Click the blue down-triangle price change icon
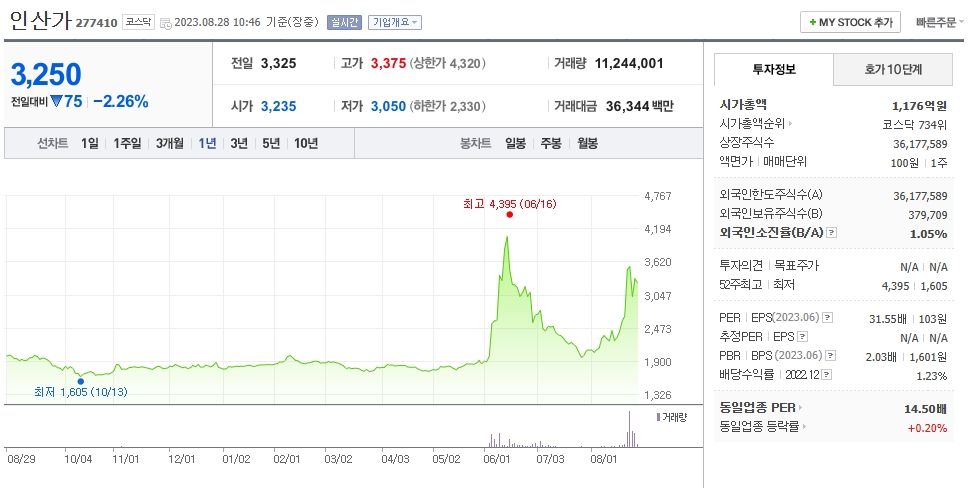 [x=57, y=101]
